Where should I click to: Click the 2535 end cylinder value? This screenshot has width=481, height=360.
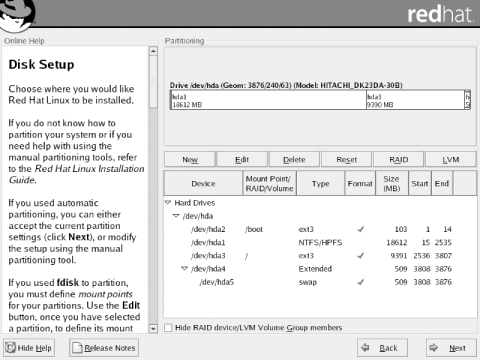pyautogui.click(x=443, y=242)
